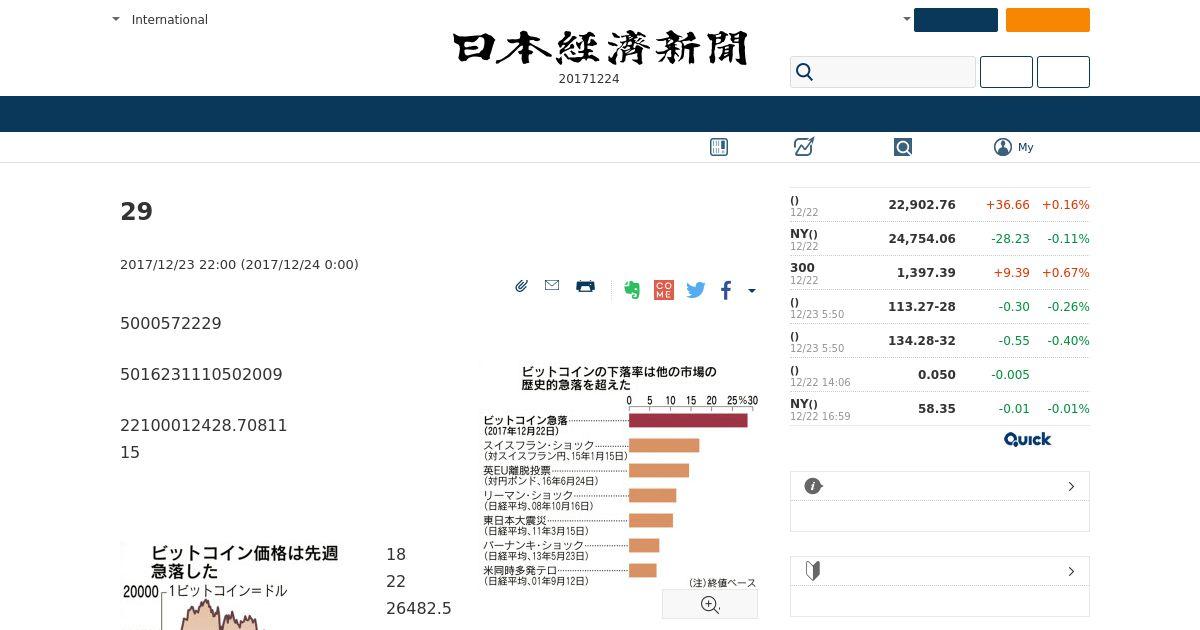Expand the beginner mark panel chevron
This screenshot has width=1200, height=630.
(1071, 571)
